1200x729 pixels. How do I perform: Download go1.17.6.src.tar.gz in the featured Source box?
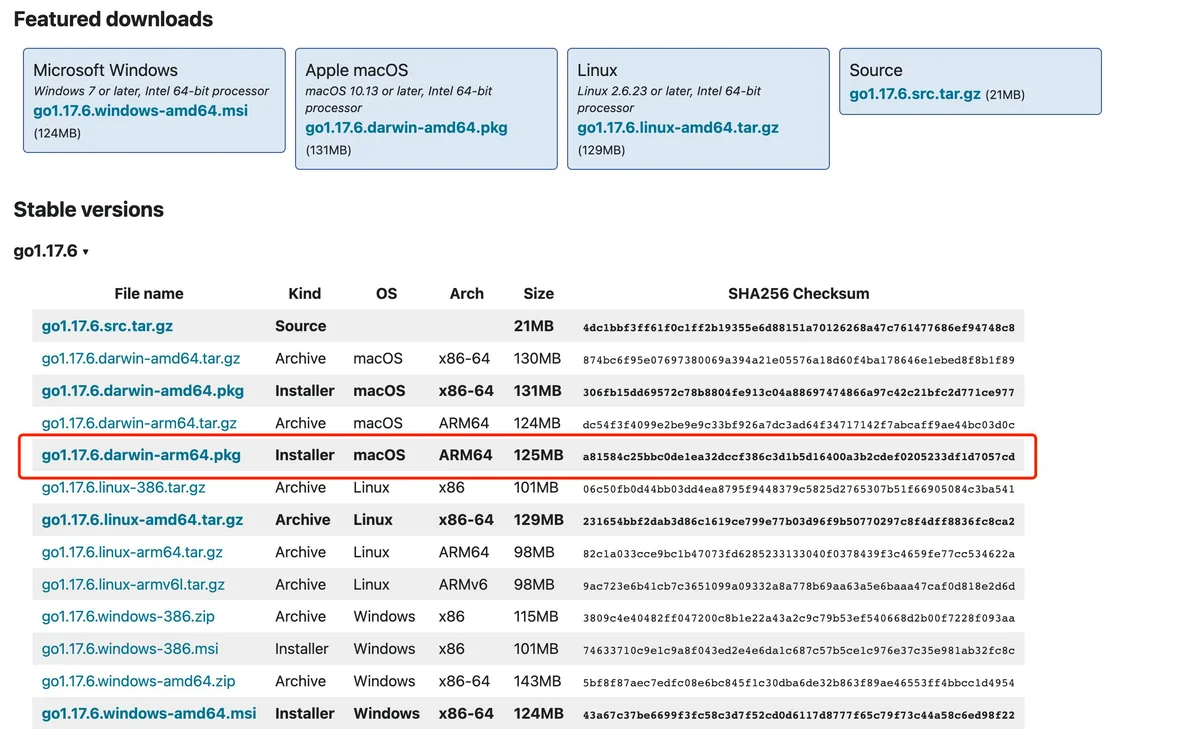[915, 94]
